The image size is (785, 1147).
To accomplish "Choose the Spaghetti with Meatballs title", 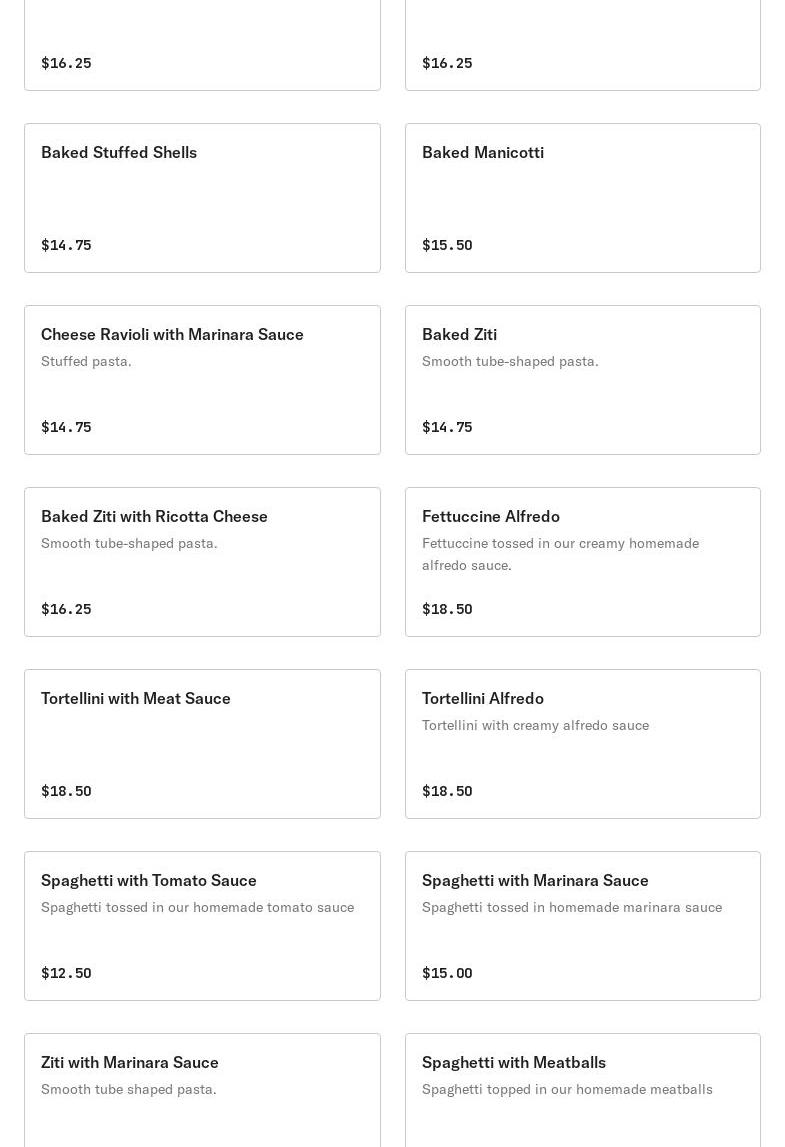I will [x=513, y=1063].
